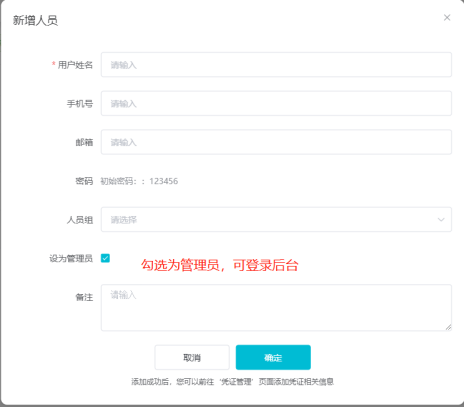Image resolution: width=464 pixels, height=407 pixels.
Task: Click the 备注 textarea resize handle
Action: 448,327
